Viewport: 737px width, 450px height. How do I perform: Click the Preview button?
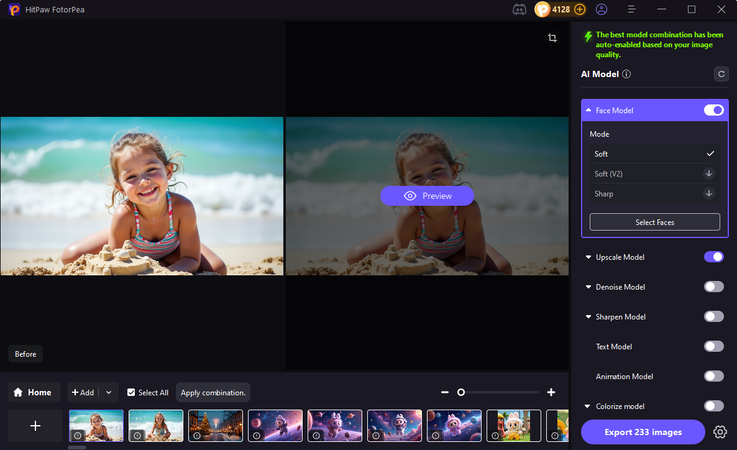click(427, 196)
